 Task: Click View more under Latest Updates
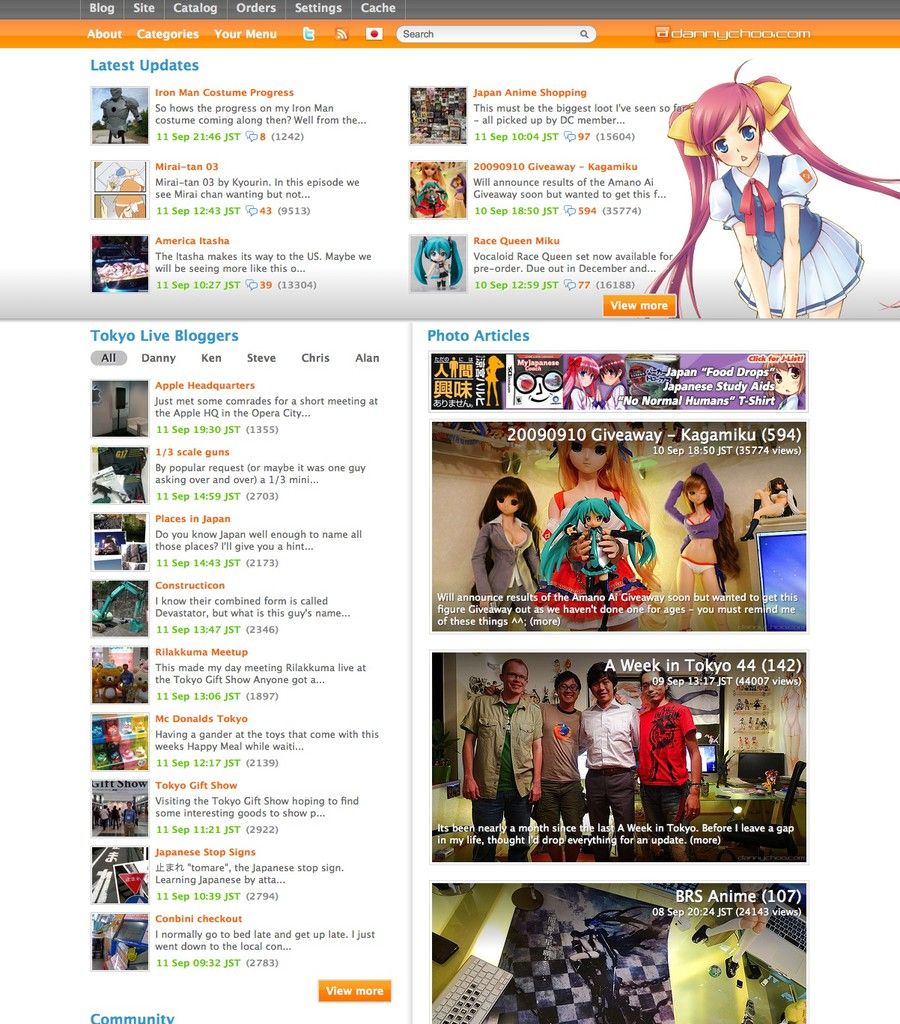tap(639, 306)
